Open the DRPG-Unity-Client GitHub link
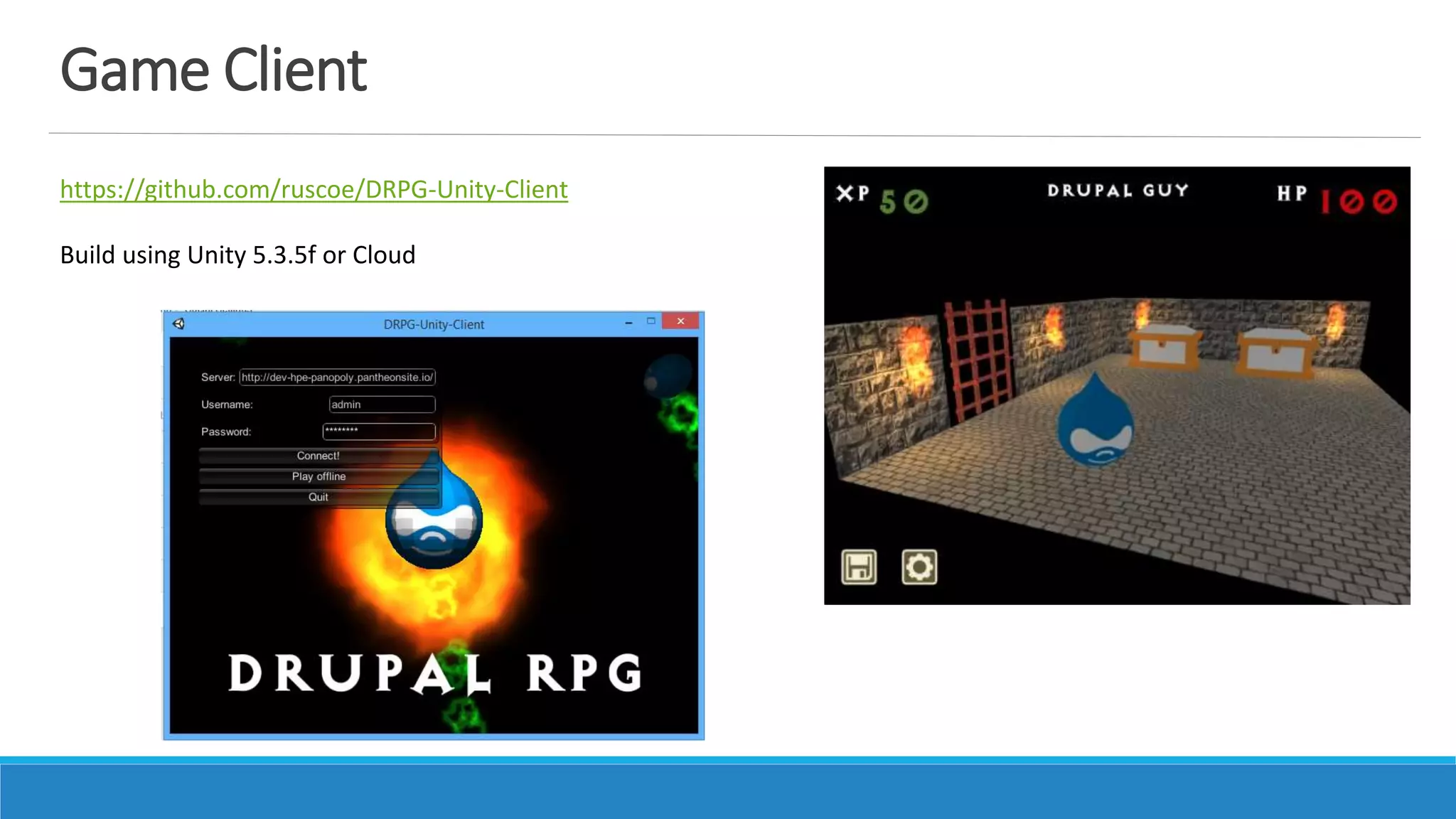The image size is (1456, 819). [314, 190]
